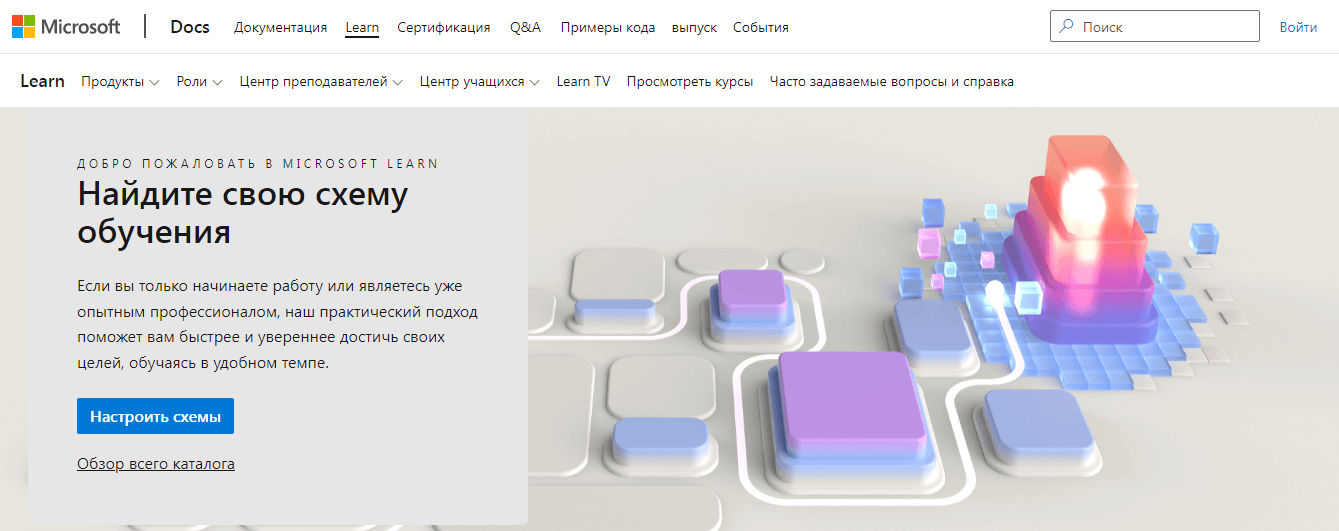Image resolution: width=1339 pixels, height=531 pixels.
Task: Click the ДОБРО ПОЖАЛОВАТЬ В MICROSOFT LEARN text
Action: click(x=258, y=163)
